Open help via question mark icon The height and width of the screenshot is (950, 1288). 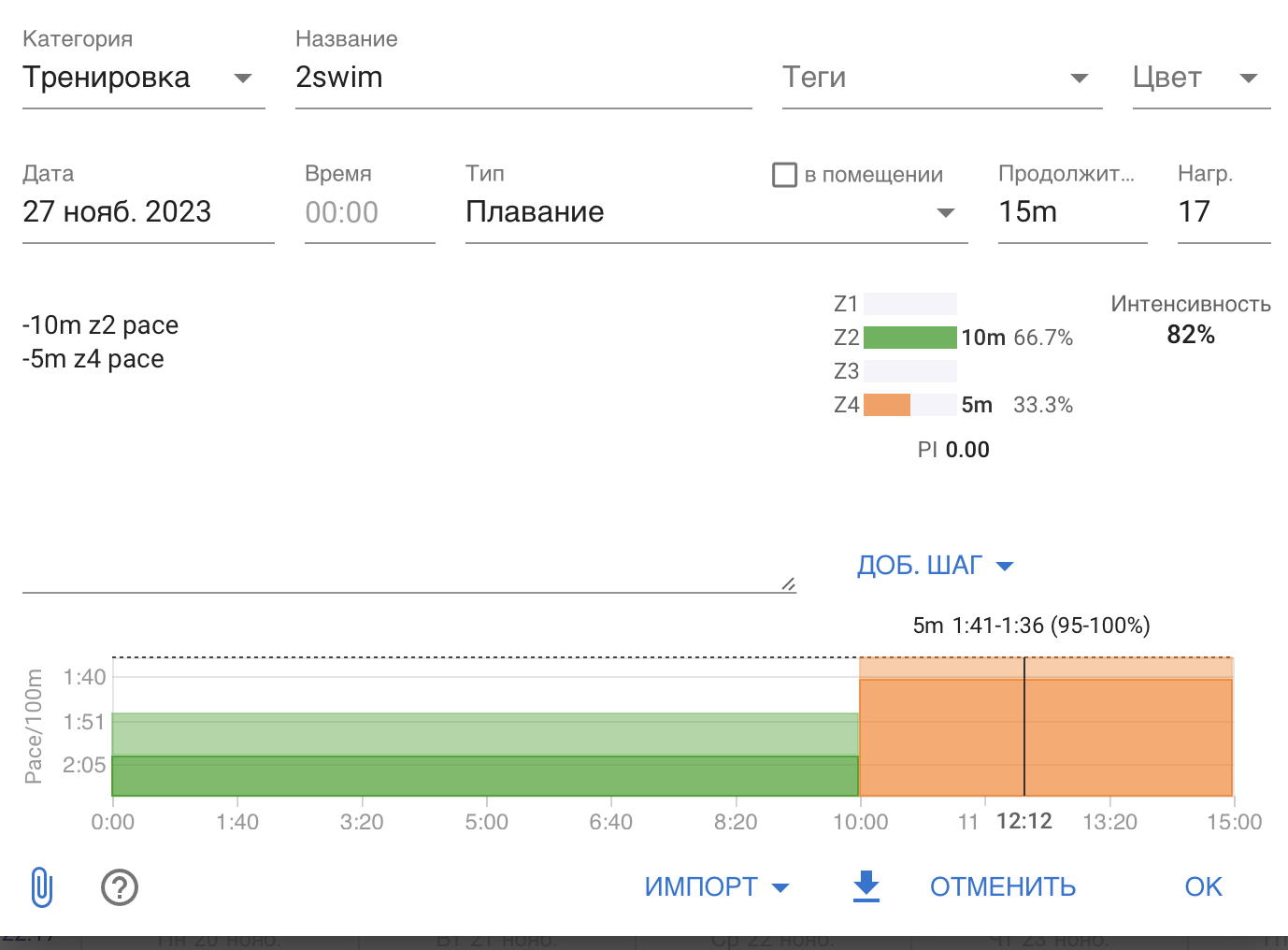pos(119,886)
